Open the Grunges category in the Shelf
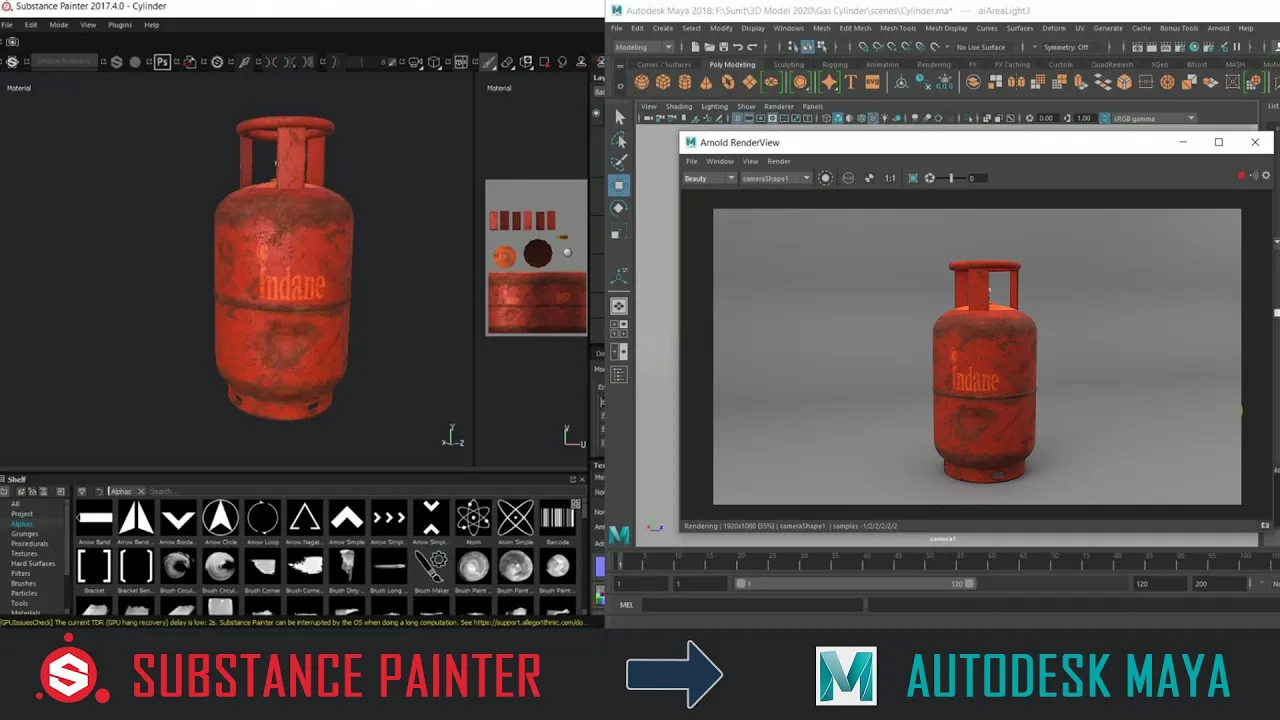Screen dimensions: 1280x720 [x=25, y=534]
